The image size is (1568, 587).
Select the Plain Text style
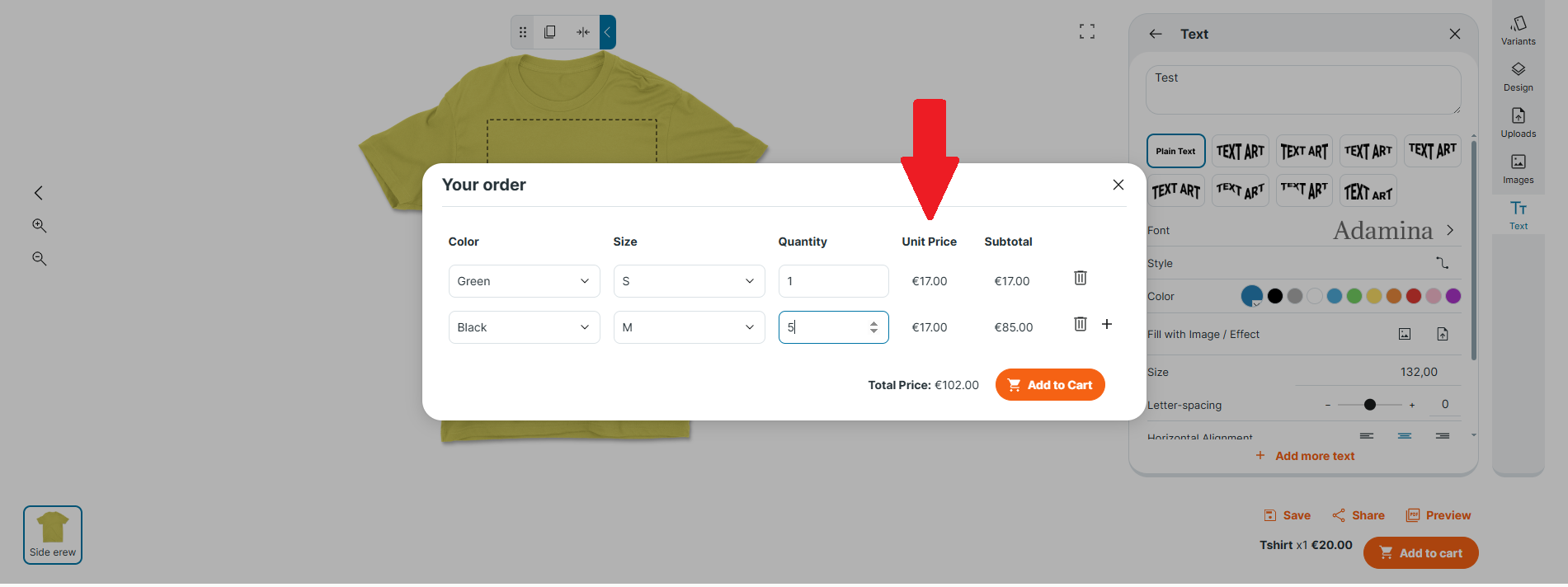(1176, 151)
